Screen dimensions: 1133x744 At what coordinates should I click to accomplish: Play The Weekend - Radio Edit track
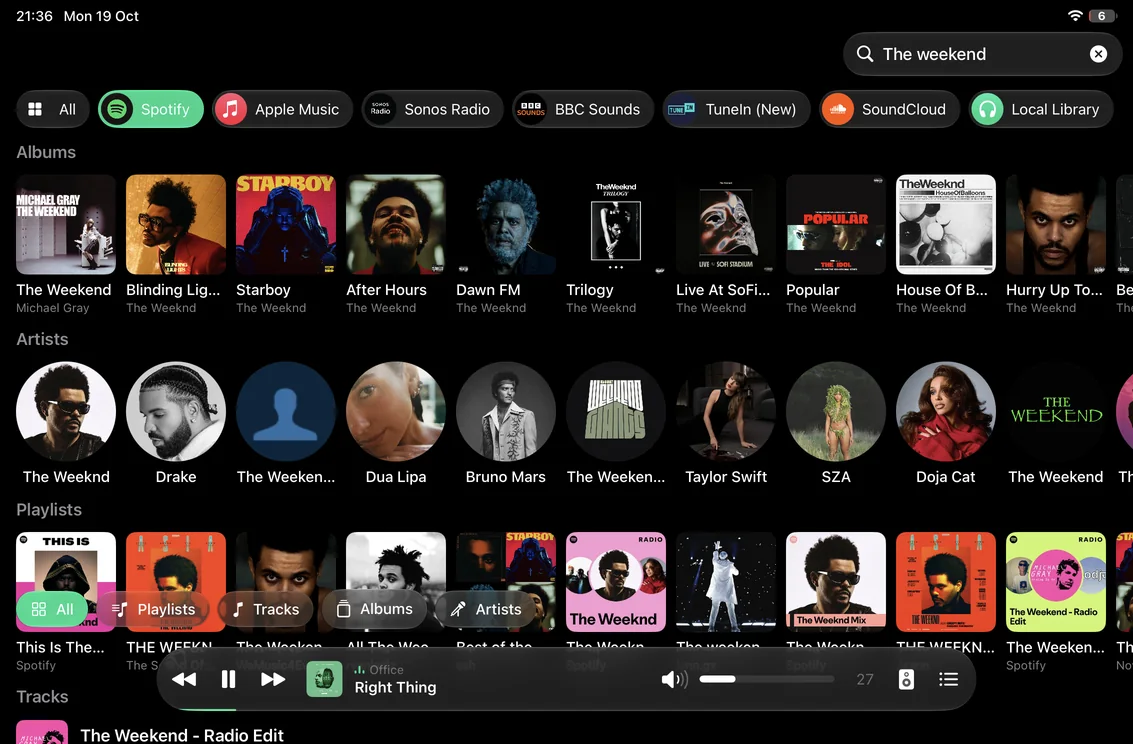(181, 735)
